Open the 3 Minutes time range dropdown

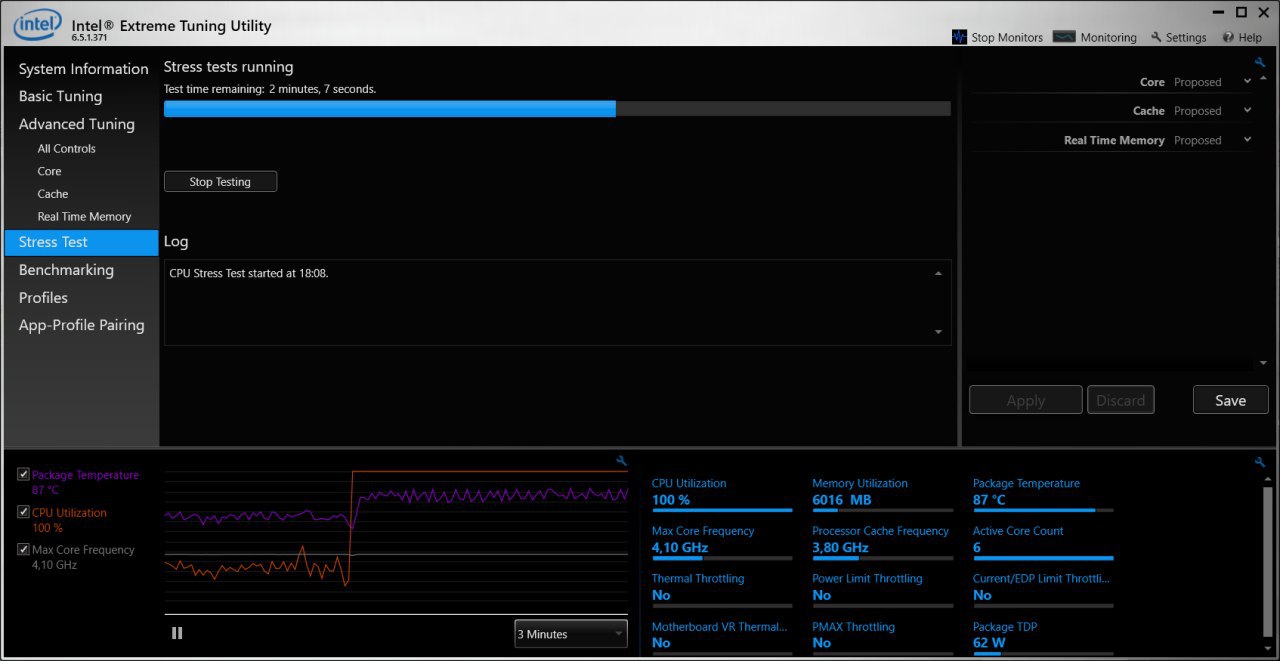[571, 634]
